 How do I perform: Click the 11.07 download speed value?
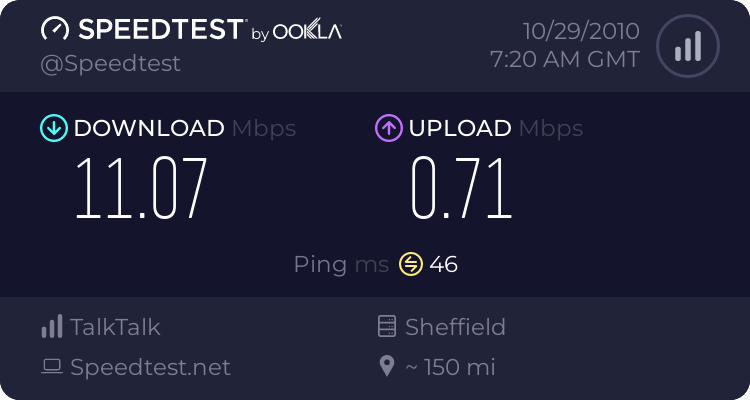[x=141, y=188]
